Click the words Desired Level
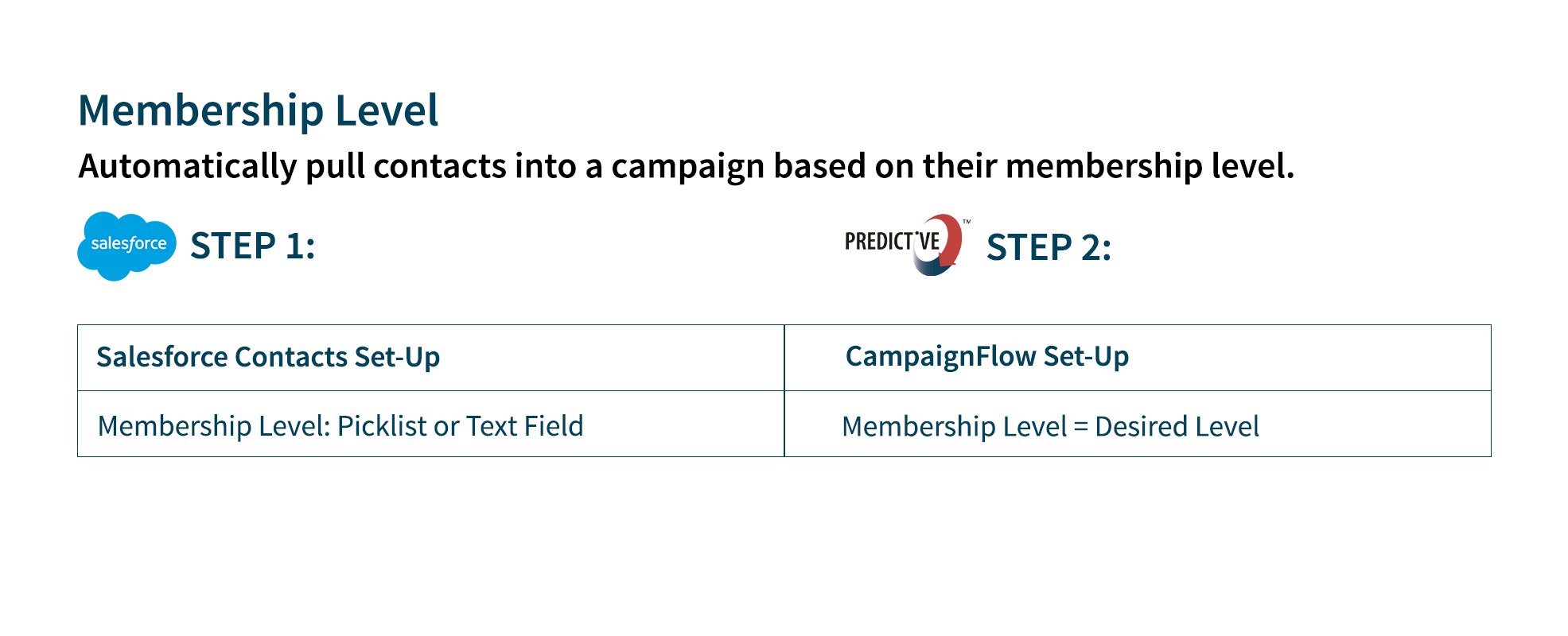The height and width of the screenshot is (636, 1568). [x=1177, y=427]
